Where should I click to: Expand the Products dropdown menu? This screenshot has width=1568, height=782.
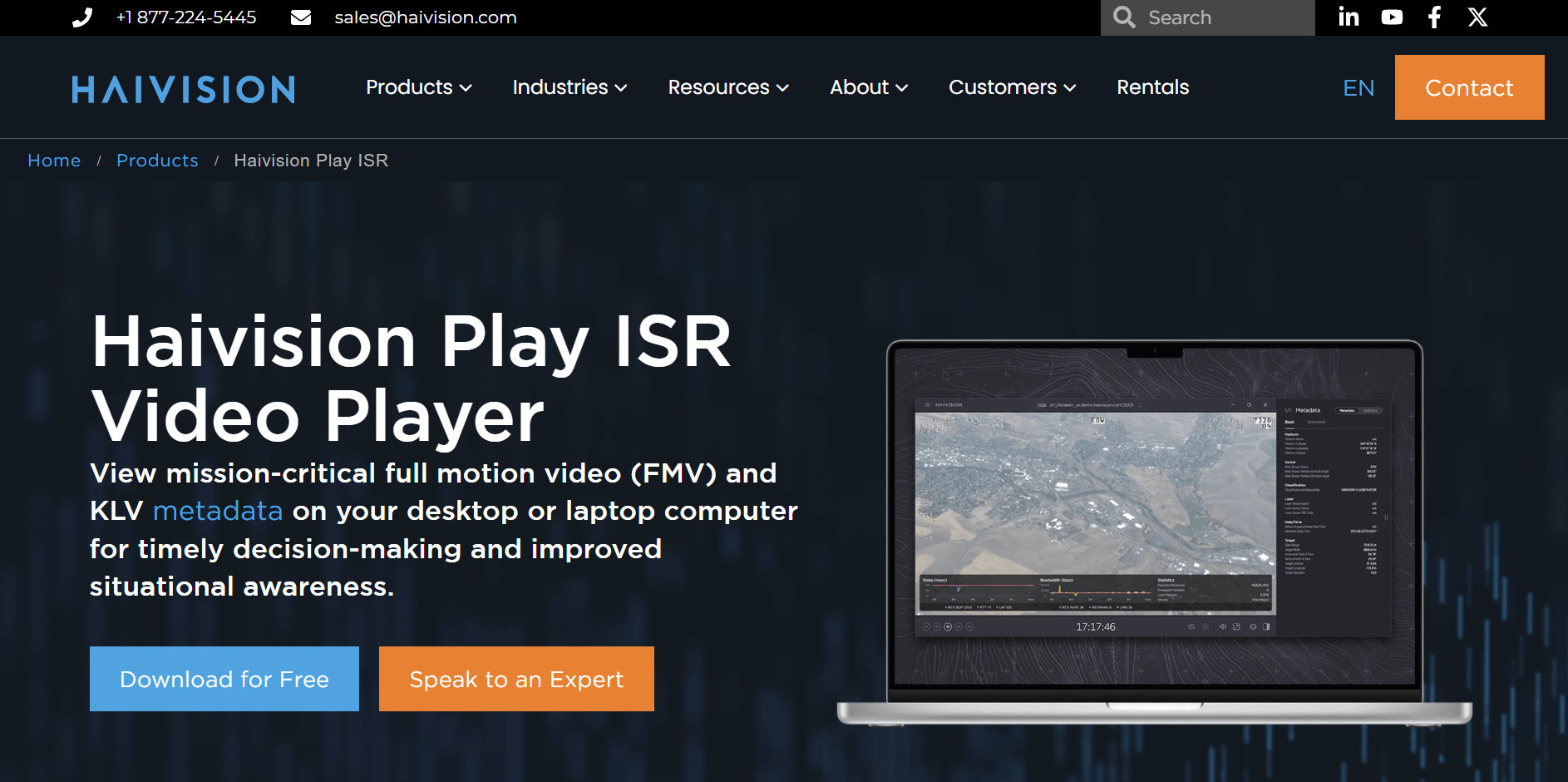418,87
